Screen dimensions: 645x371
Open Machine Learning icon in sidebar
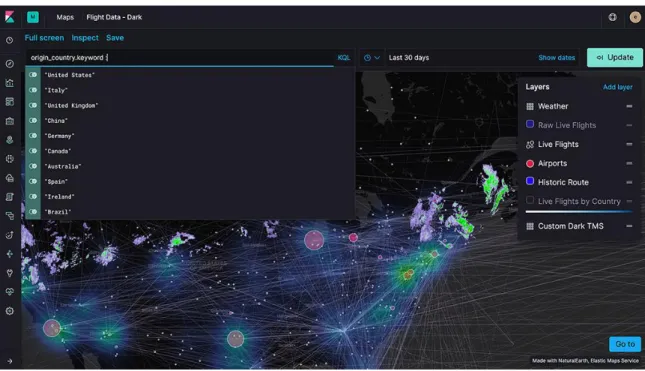point(9,159)
